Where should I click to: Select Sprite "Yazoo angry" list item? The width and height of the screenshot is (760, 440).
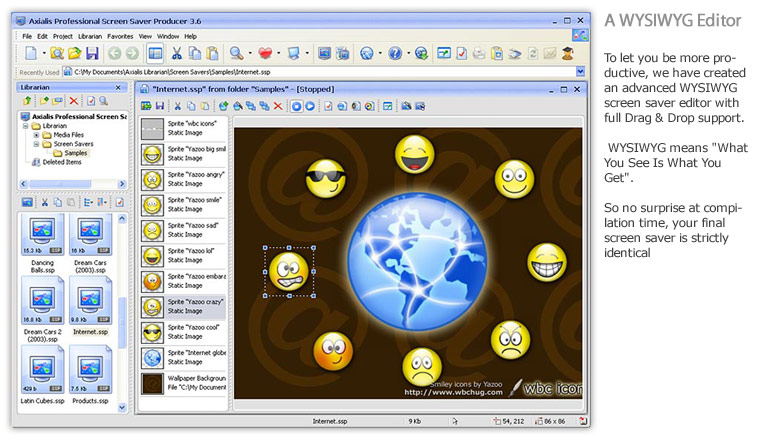pos(183,179)
